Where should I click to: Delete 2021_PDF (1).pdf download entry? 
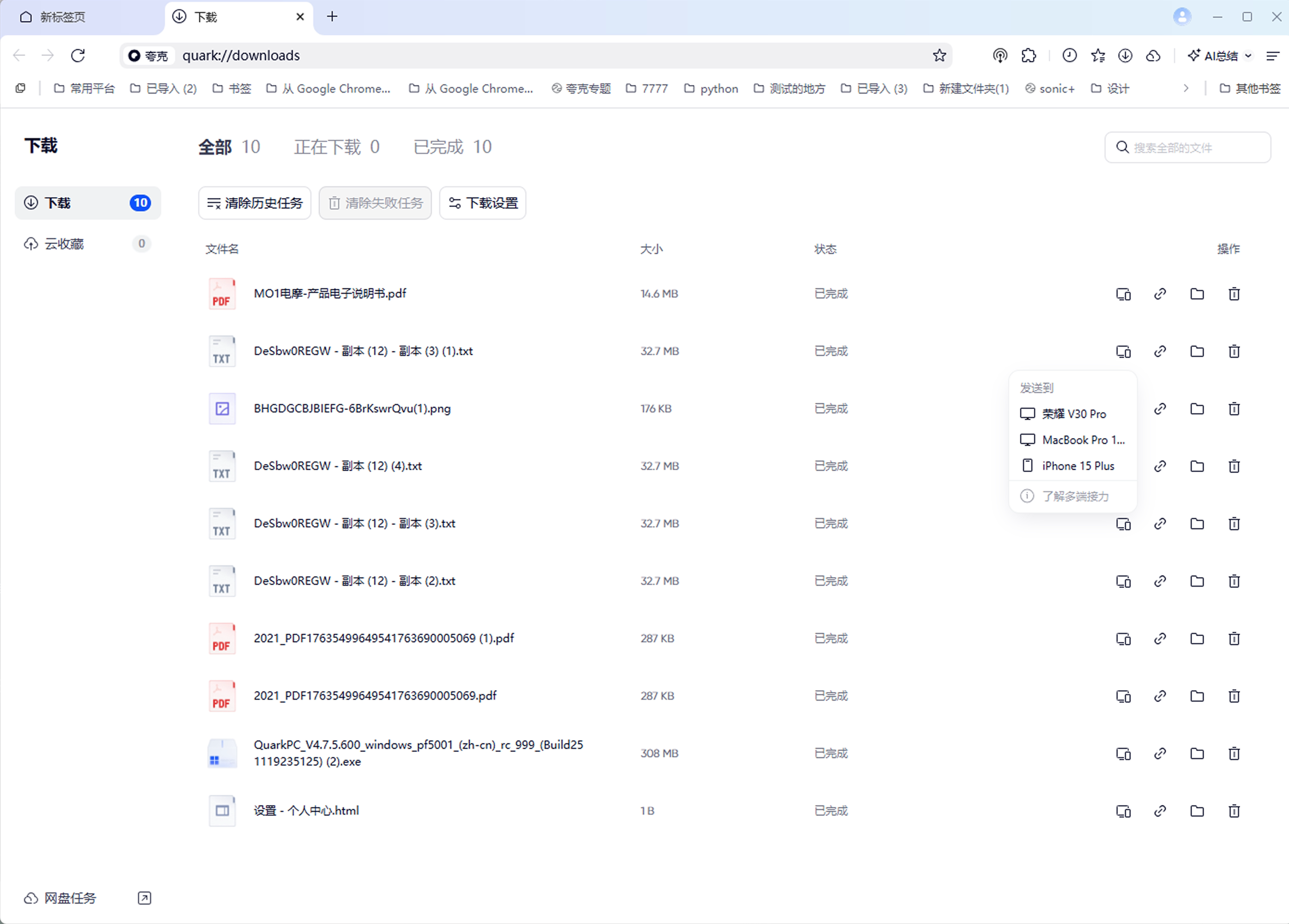click(x=1234, y=638)
